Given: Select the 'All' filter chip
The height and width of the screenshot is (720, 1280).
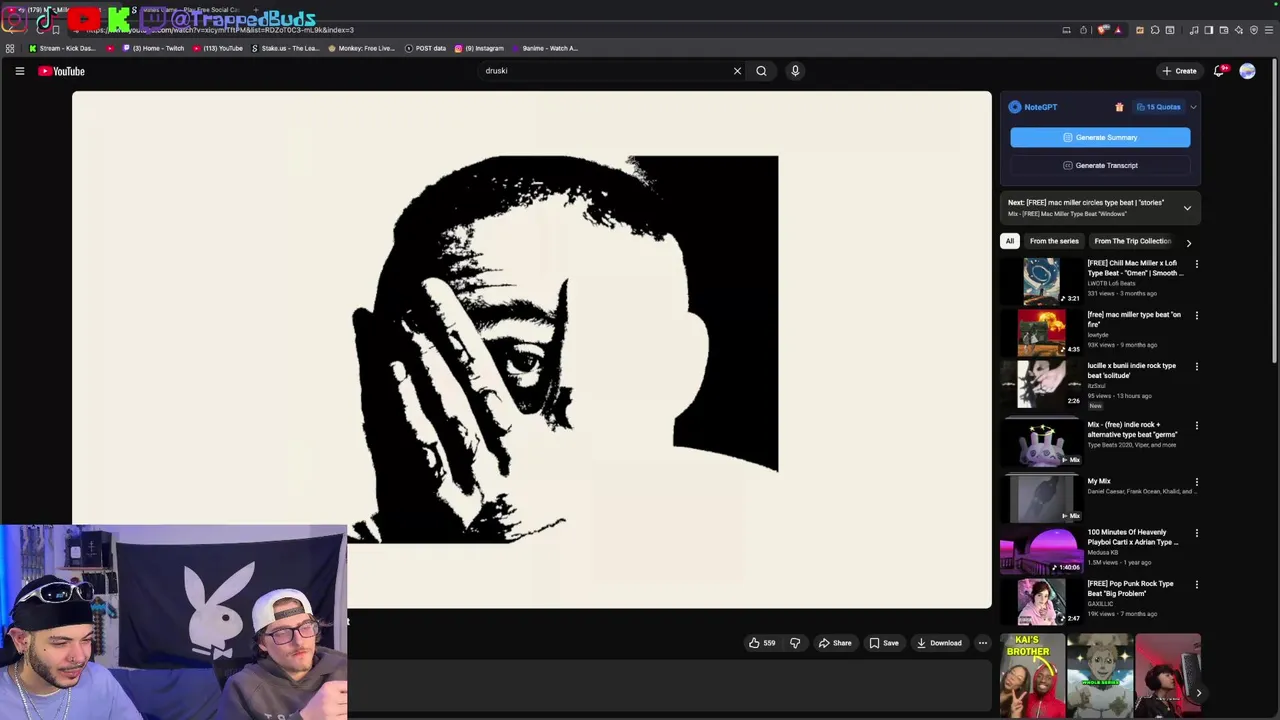Looking at the screenshot, I should point(1010,241).
